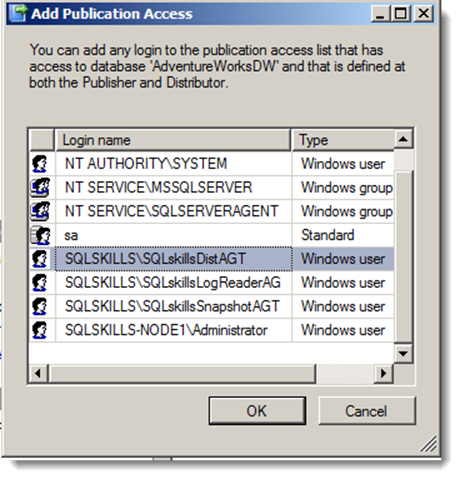Sort by the Type column header

click(343, 140)
